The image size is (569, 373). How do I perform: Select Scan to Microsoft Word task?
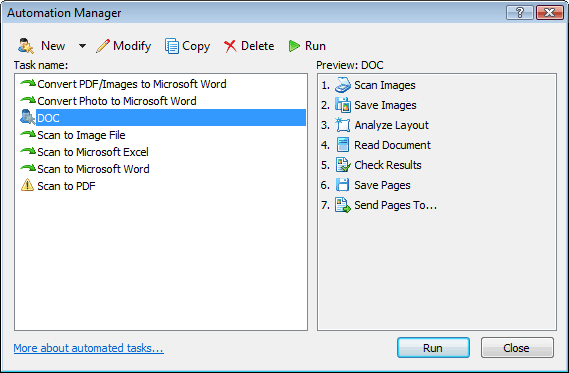(93, 169)
